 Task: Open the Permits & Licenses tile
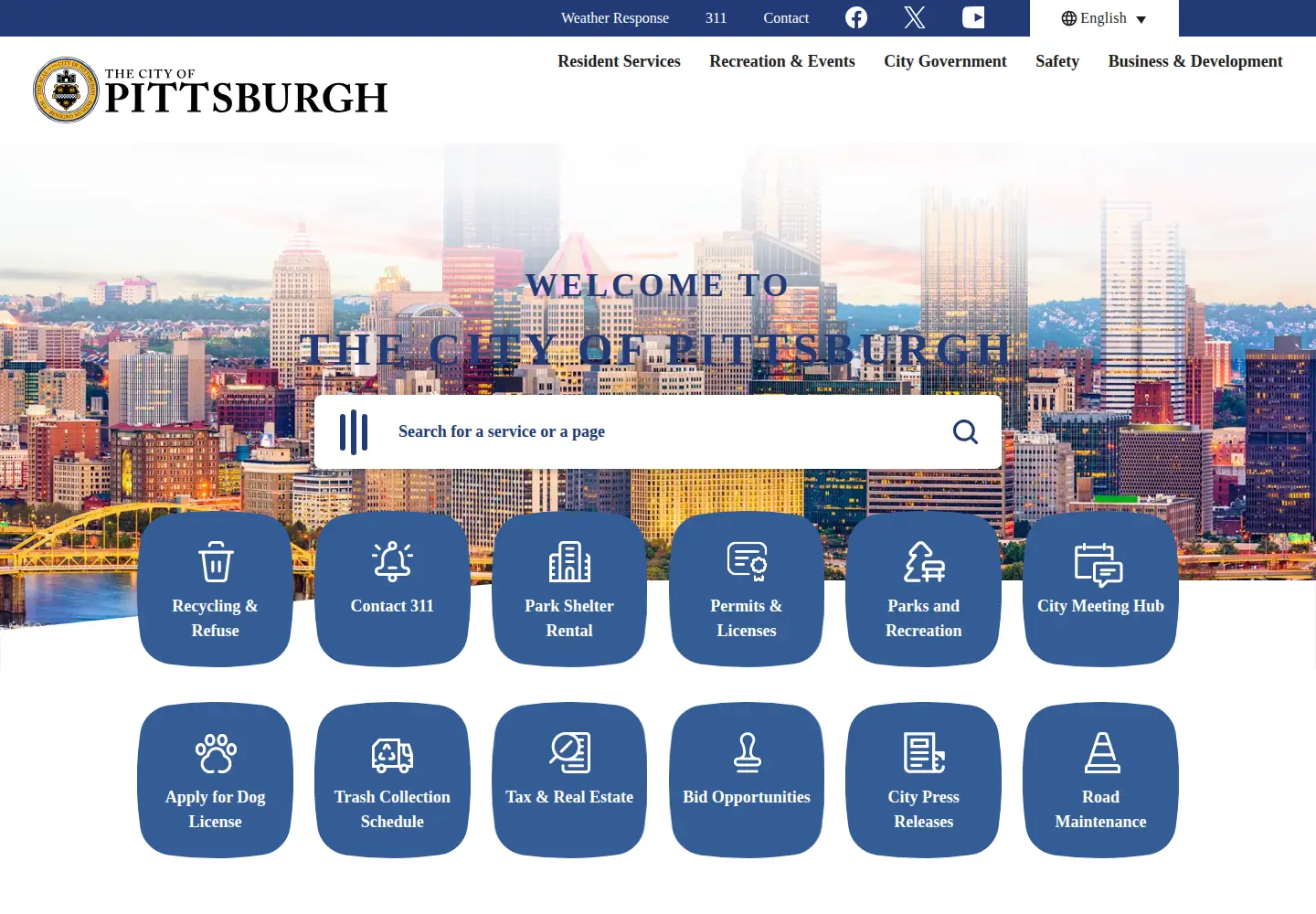click(747, 589)
